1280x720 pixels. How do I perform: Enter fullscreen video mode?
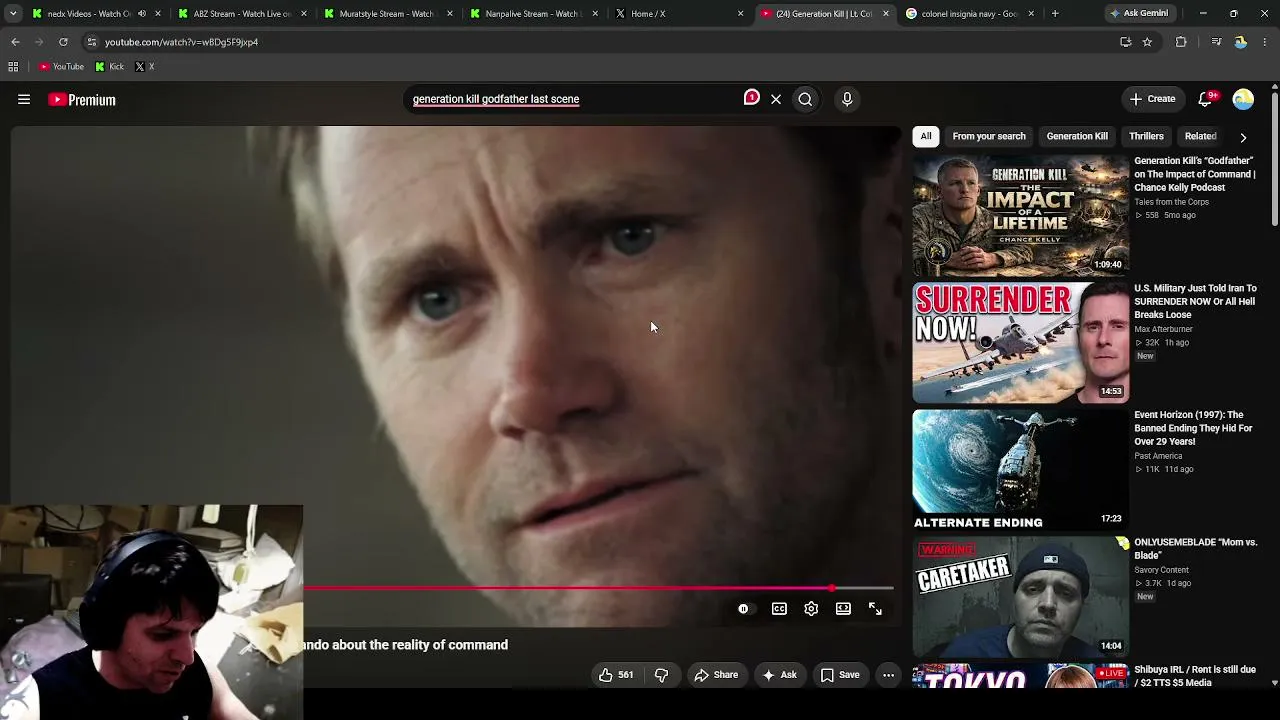pyautogui.click(x=875, y=609)
